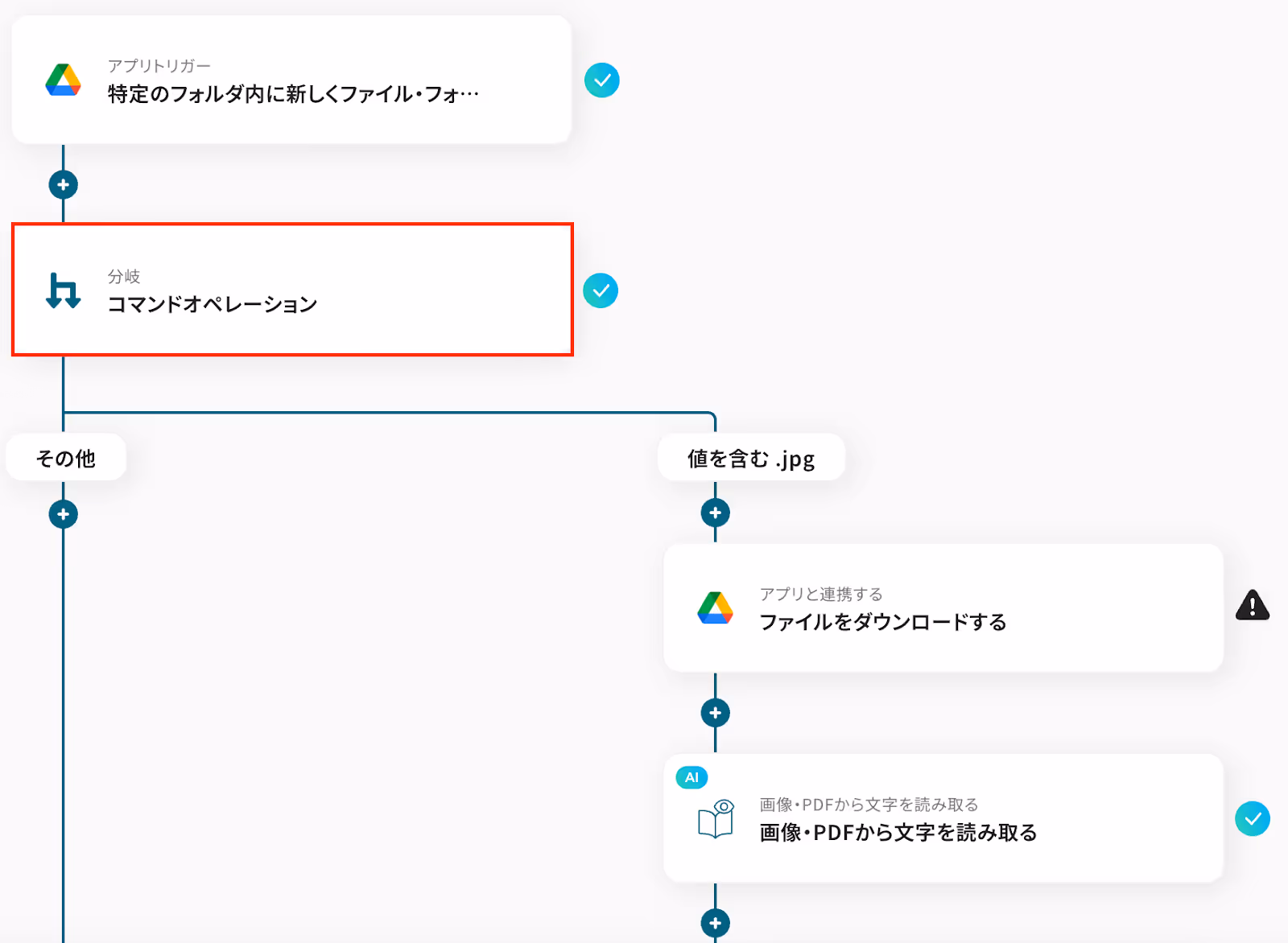Viewport: 1288px width, 943px height.
Task: Select the その他 branch label
Action: tap(66, 457)
